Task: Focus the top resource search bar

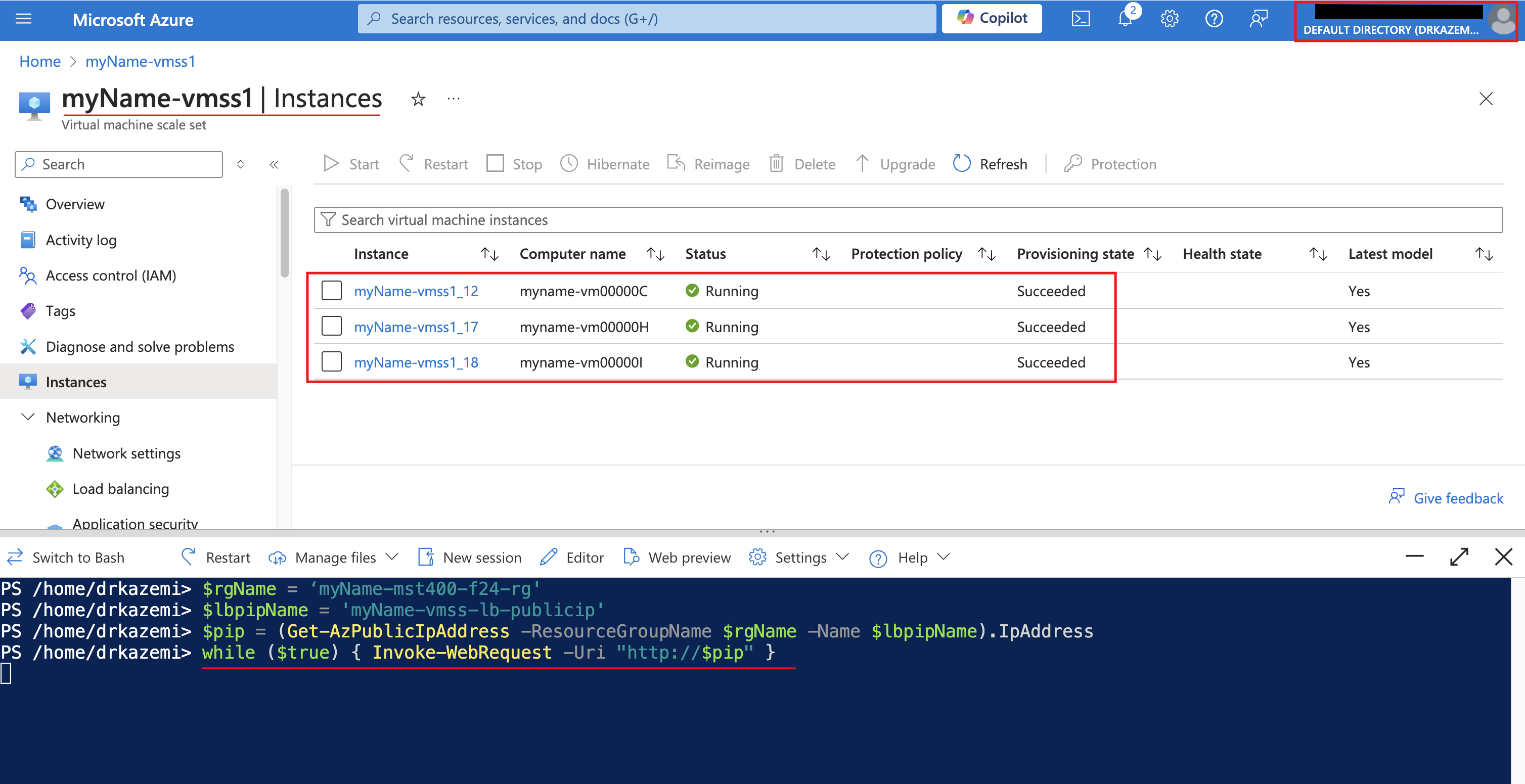Action: (x=647, y=18)
